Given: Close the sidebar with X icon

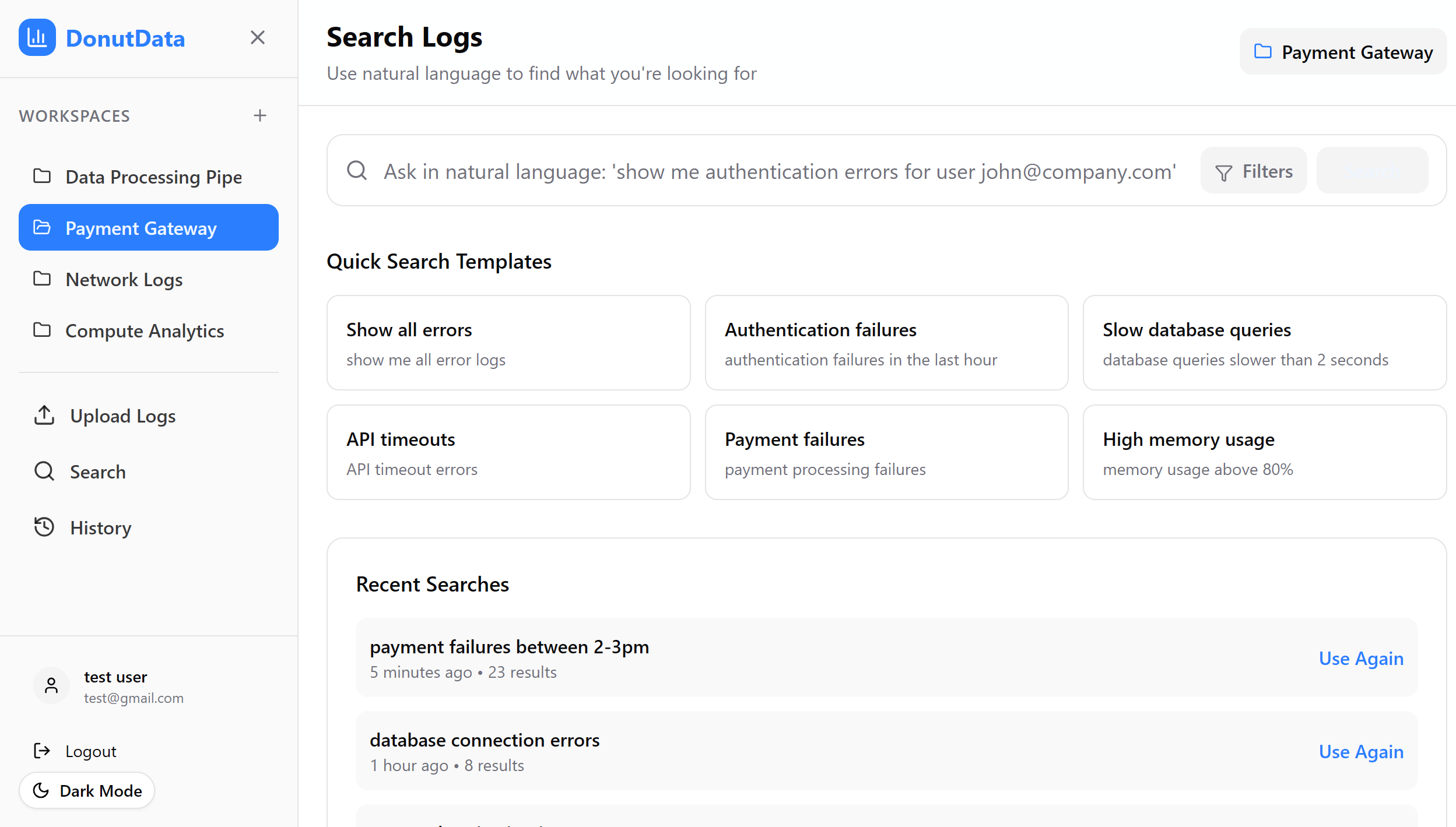Looking at the screenshot, I should click(x=257, y=38).
